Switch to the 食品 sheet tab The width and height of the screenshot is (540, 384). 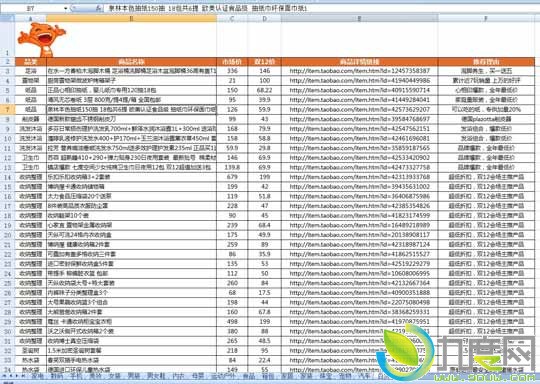click(x=249, y=376)
